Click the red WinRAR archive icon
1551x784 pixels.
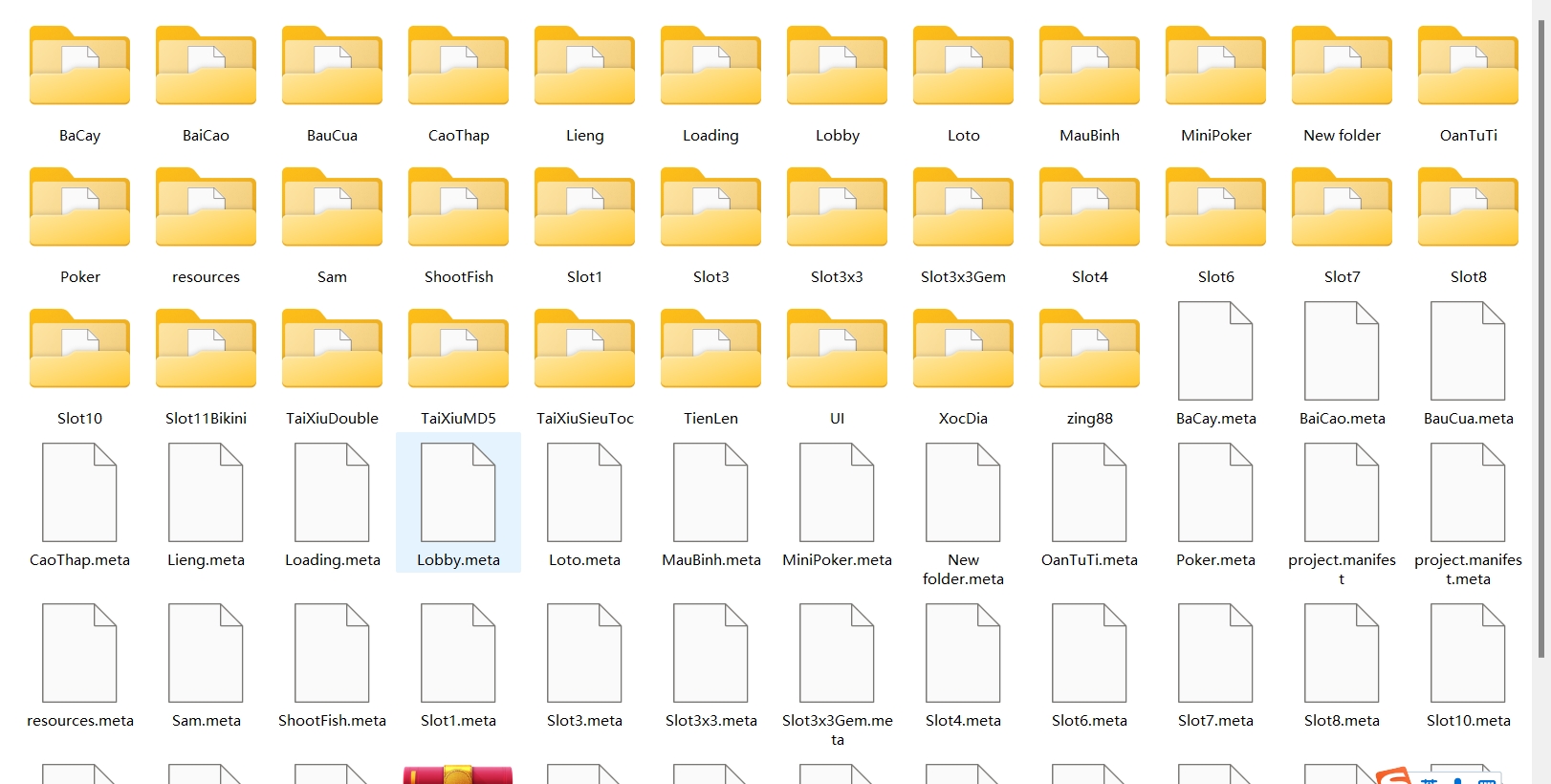pos(458,774)
